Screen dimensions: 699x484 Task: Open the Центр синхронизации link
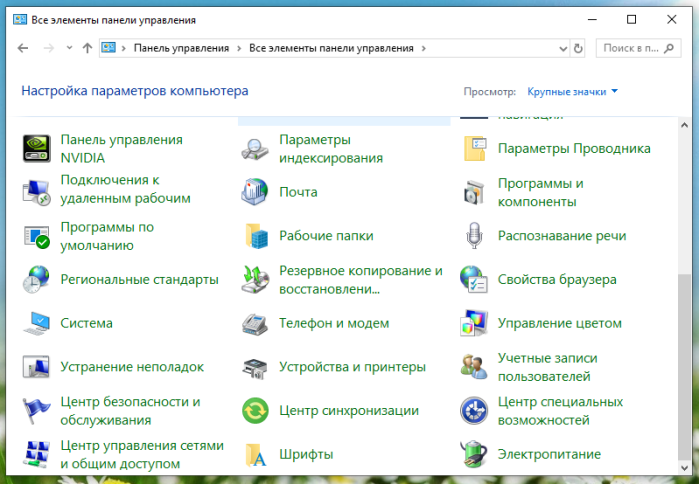[349, 410]
